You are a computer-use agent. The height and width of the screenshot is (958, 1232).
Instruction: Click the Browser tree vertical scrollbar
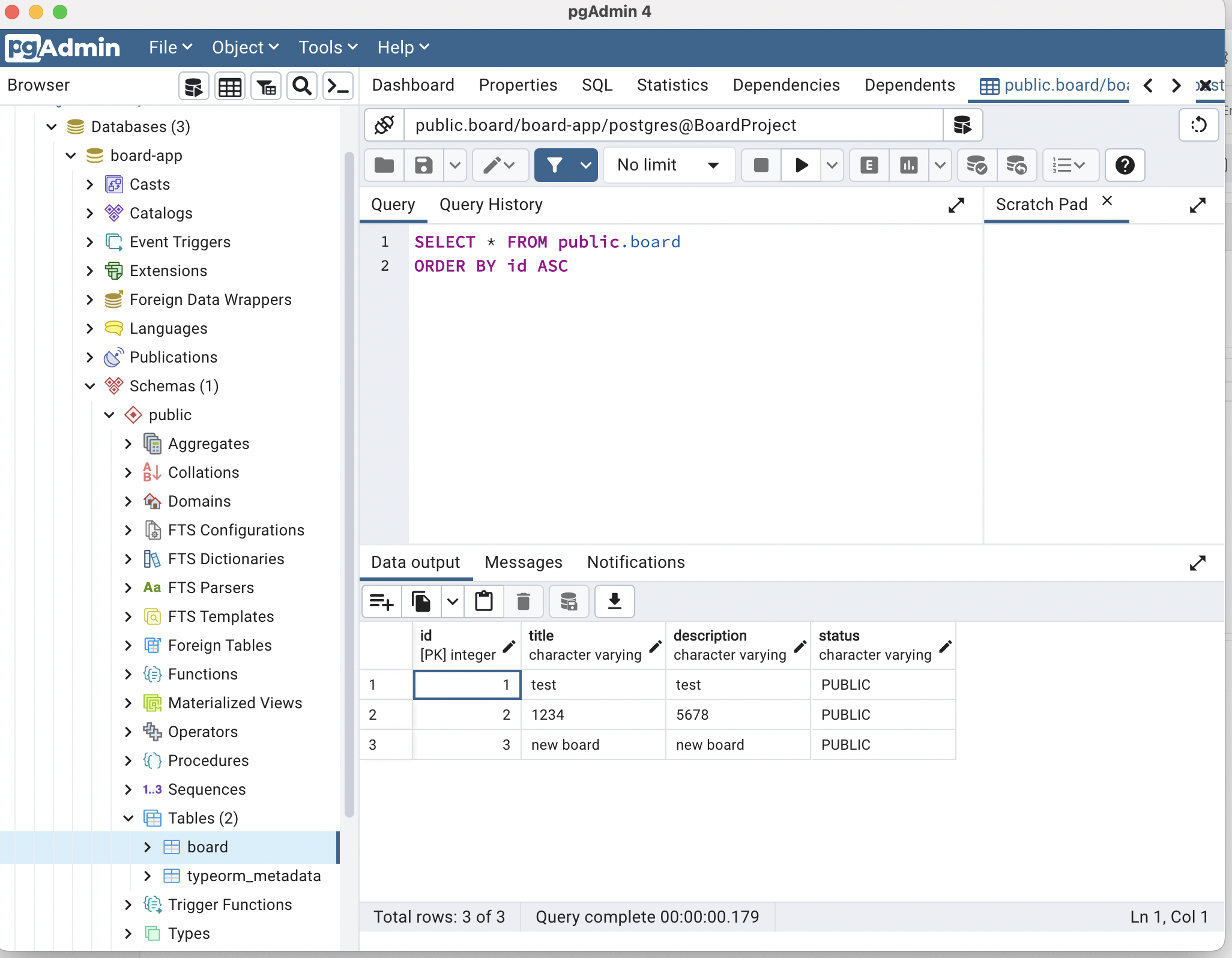349,480
